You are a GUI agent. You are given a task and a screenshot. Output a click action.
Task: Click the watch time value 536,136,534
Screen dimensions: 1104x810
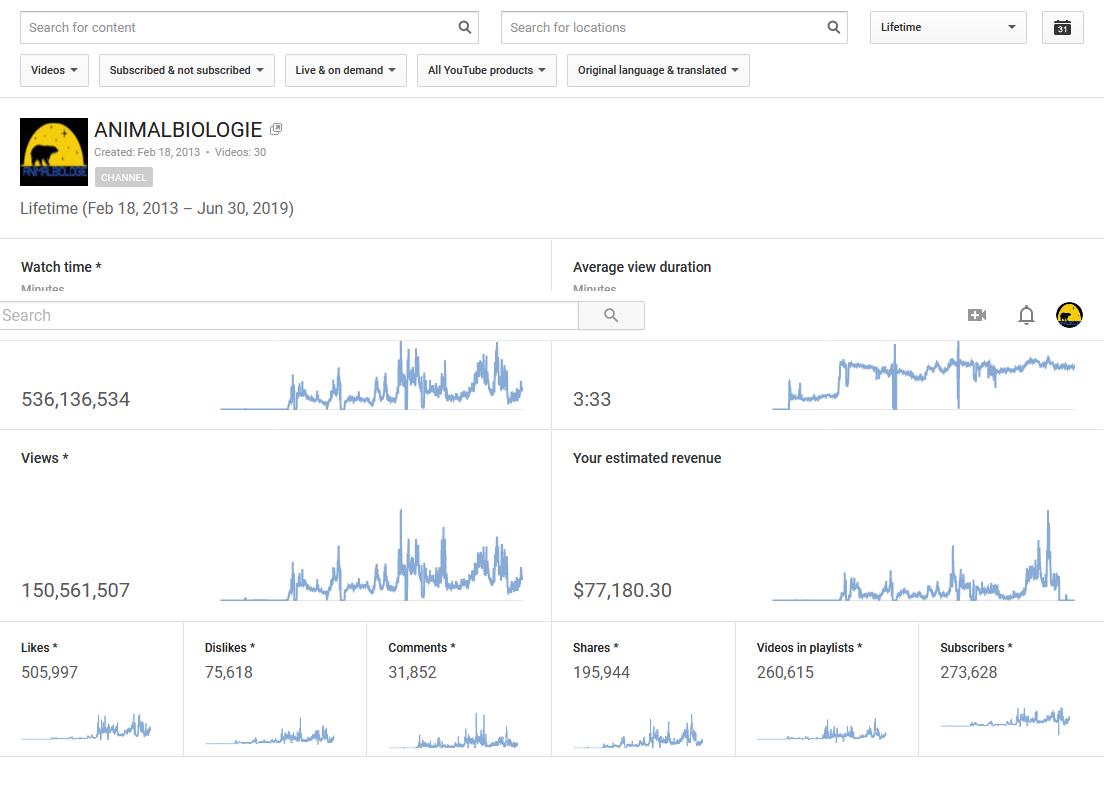tap(75, 399)
